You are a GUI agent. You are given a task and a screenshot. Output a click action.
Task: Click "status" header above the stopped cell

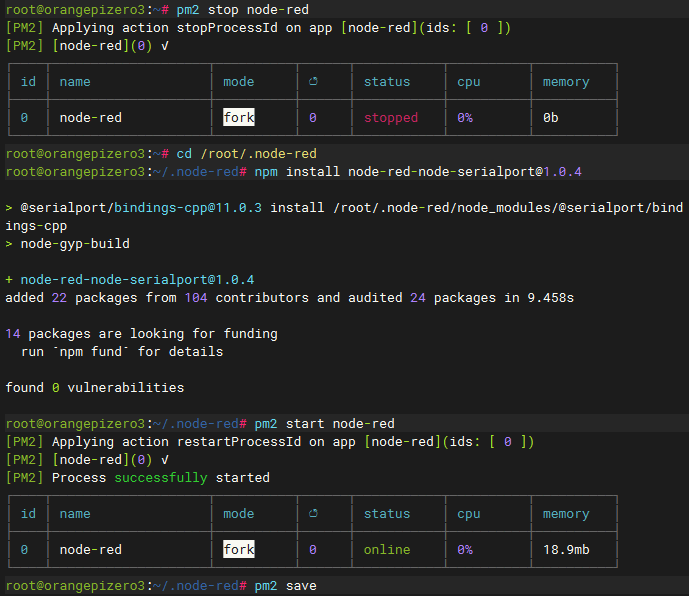point(387,82)
